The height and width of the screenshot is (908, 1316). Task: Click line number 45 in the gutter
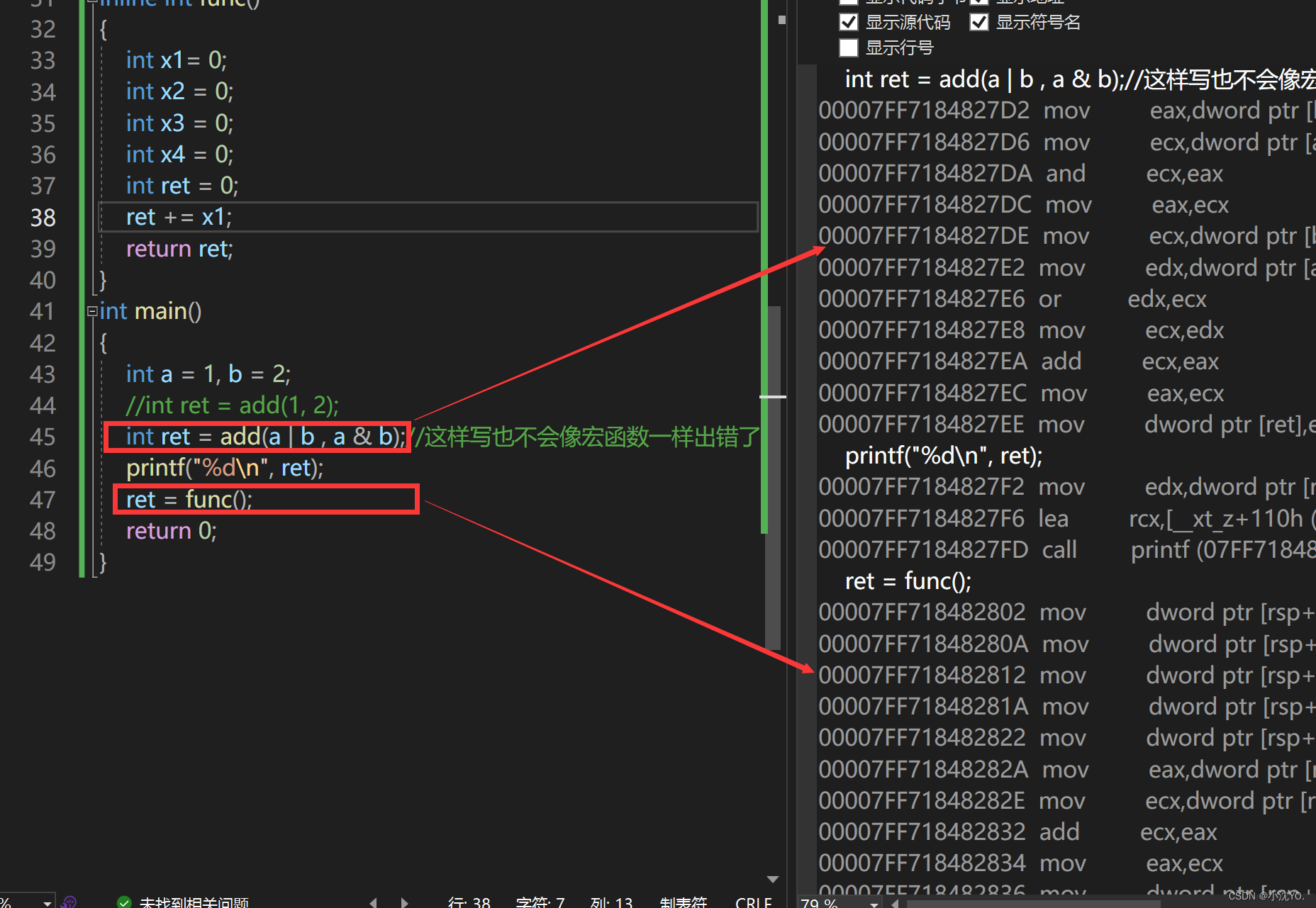point(43,437)
